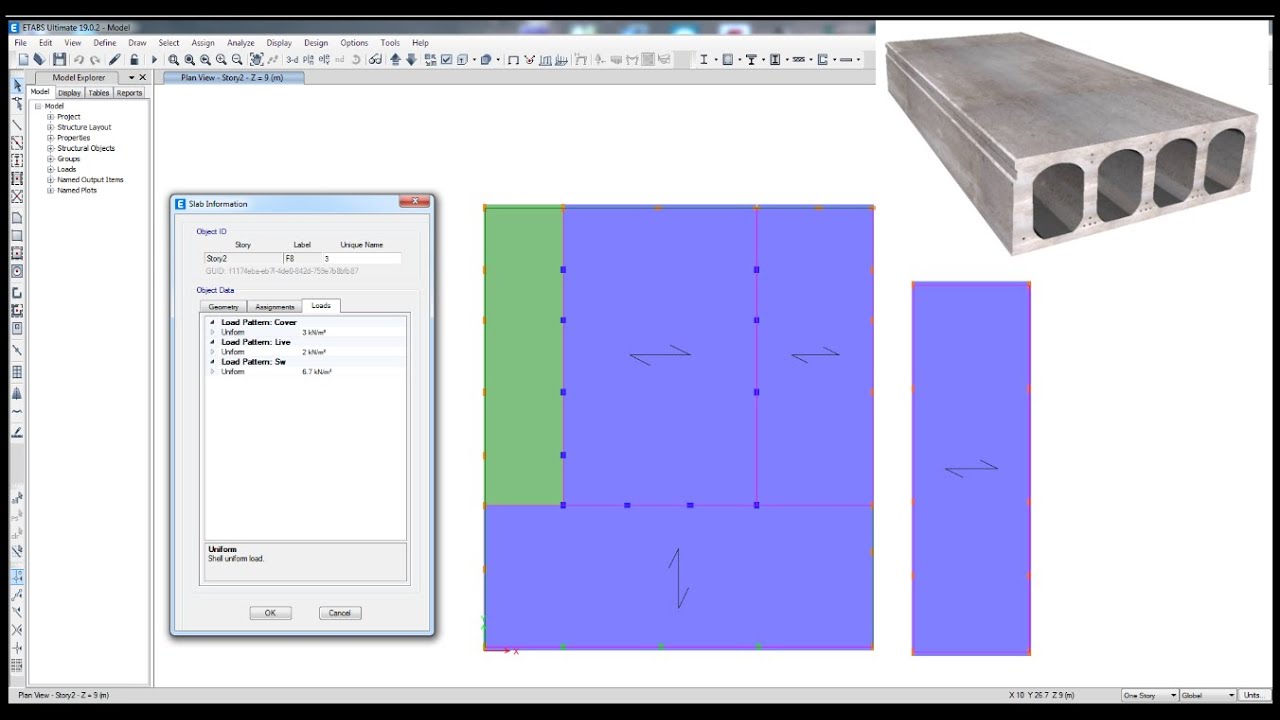Open the Define menu

point(105,43)
